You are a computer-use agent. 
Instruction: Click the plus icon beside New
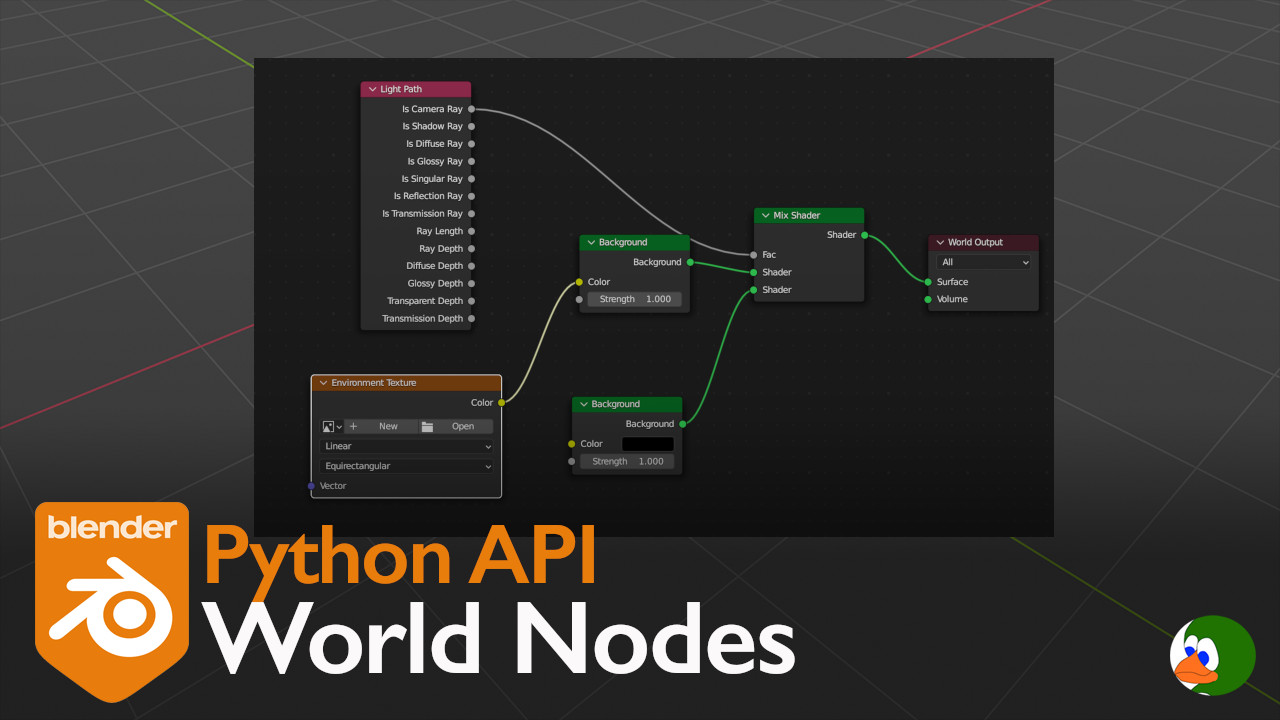tap(353, 426)
